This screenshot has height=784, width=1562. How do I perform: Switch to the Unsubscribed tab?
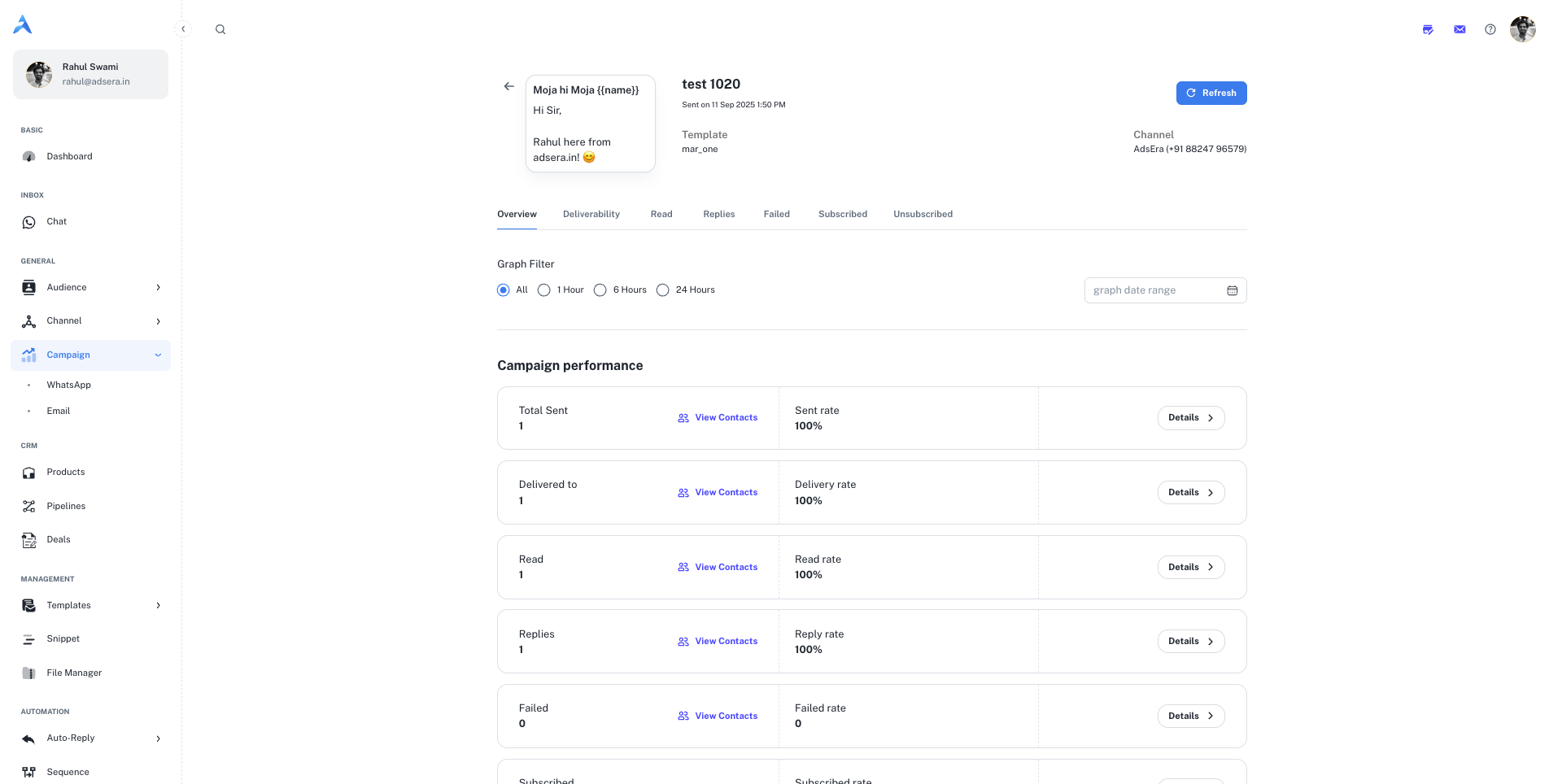[923, 214]
